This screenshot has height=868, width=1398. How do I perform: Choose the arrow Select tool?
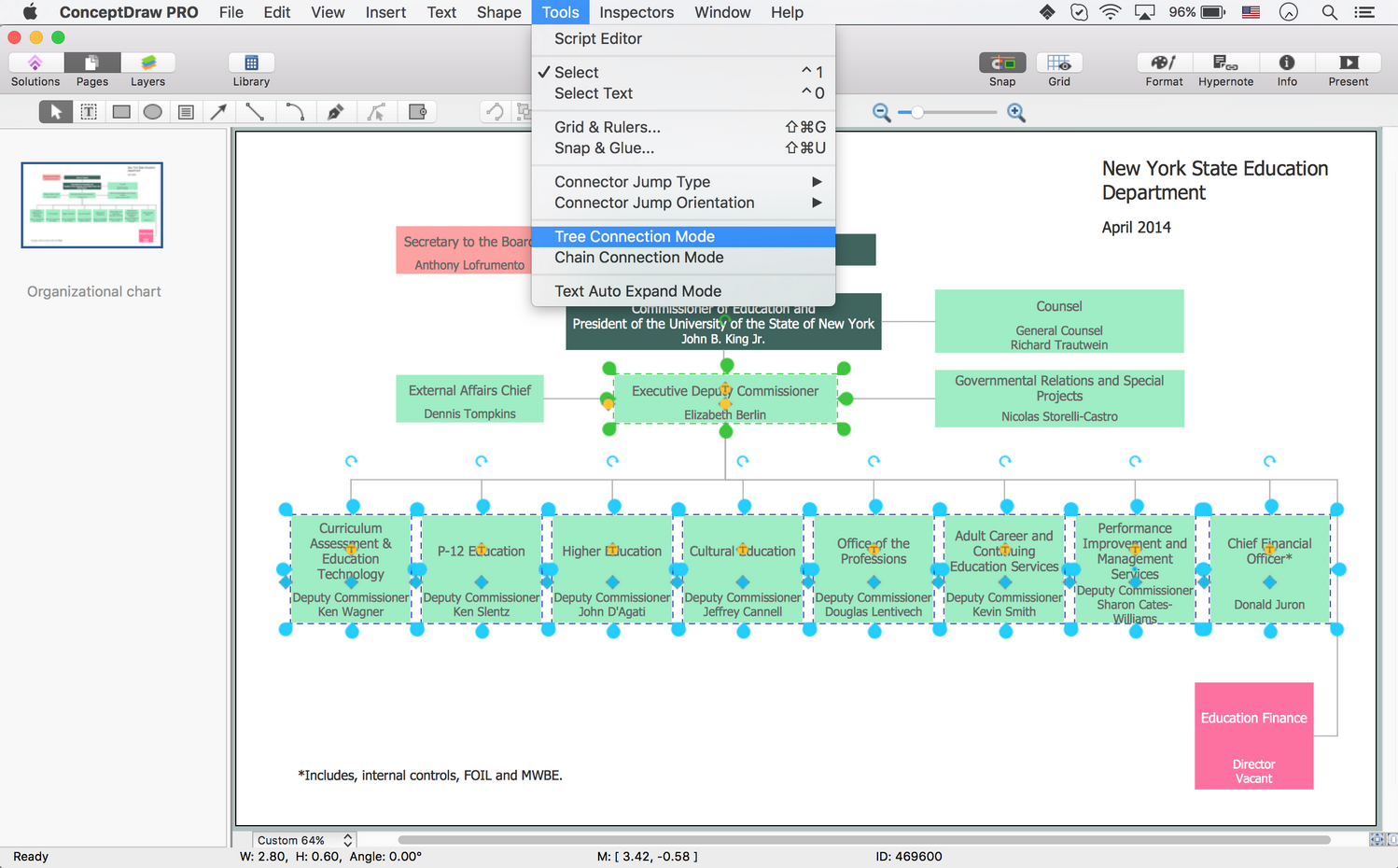click(56, 112)
